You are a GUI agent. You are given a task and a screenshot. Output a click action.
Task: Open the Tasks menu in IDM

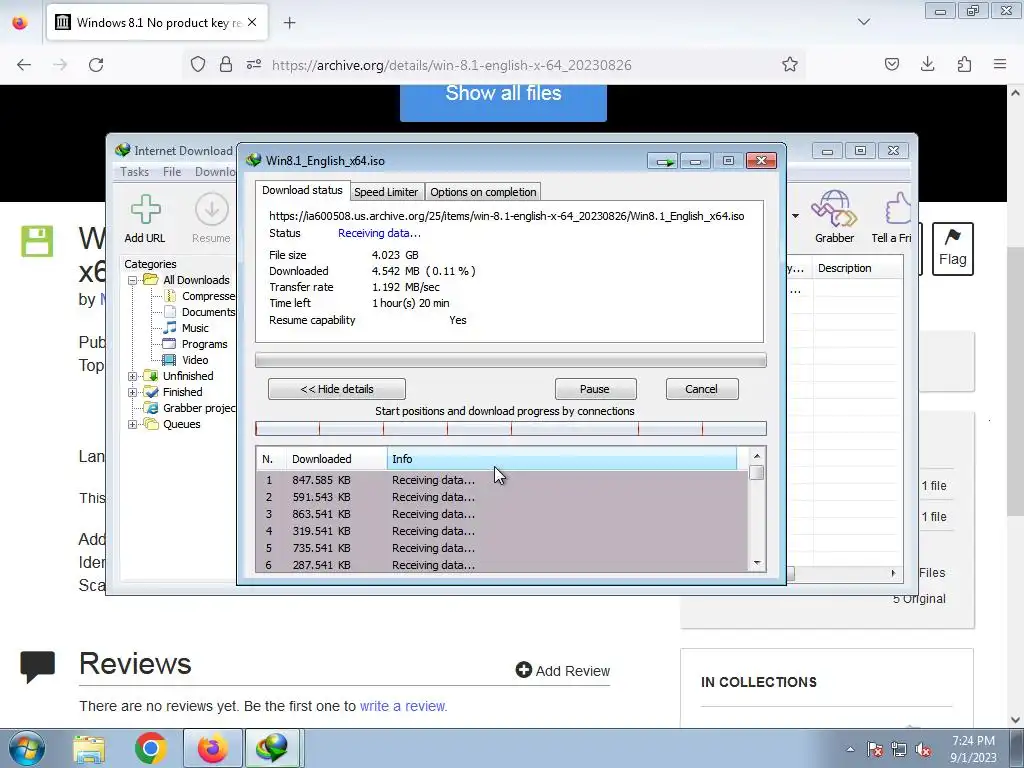(x=135, y=172)
